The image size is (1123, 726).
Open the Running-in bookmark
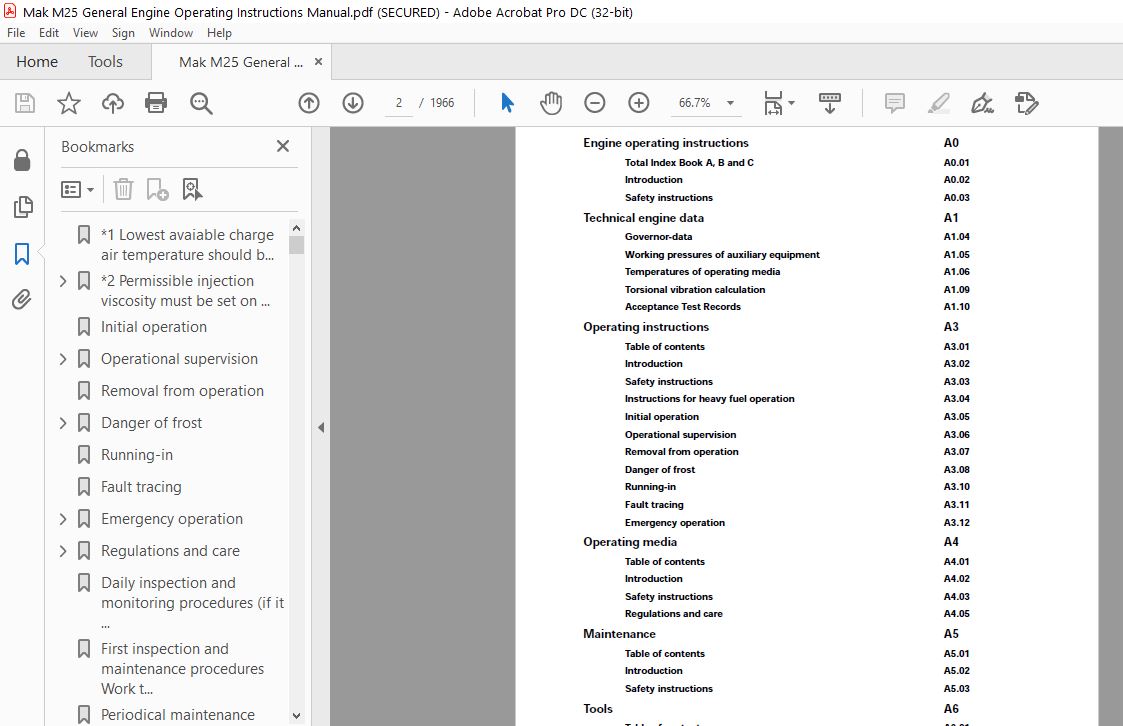coord(137,455)
